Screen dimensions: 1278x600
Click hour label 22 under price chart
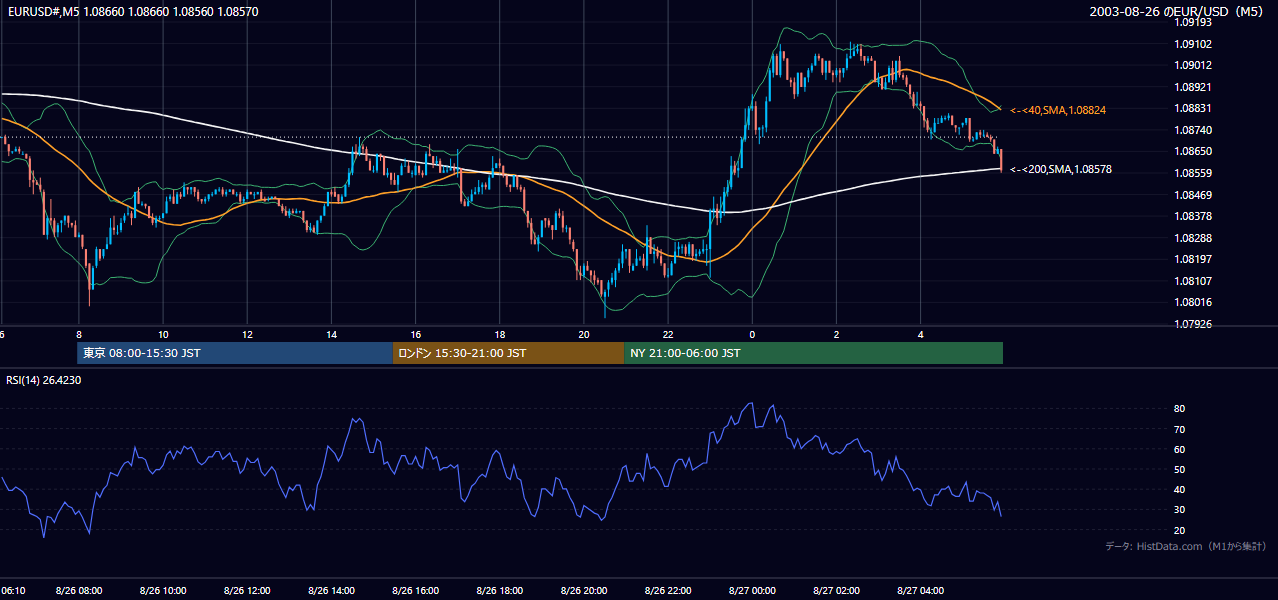pyautogui.click(x=668, y=334)
